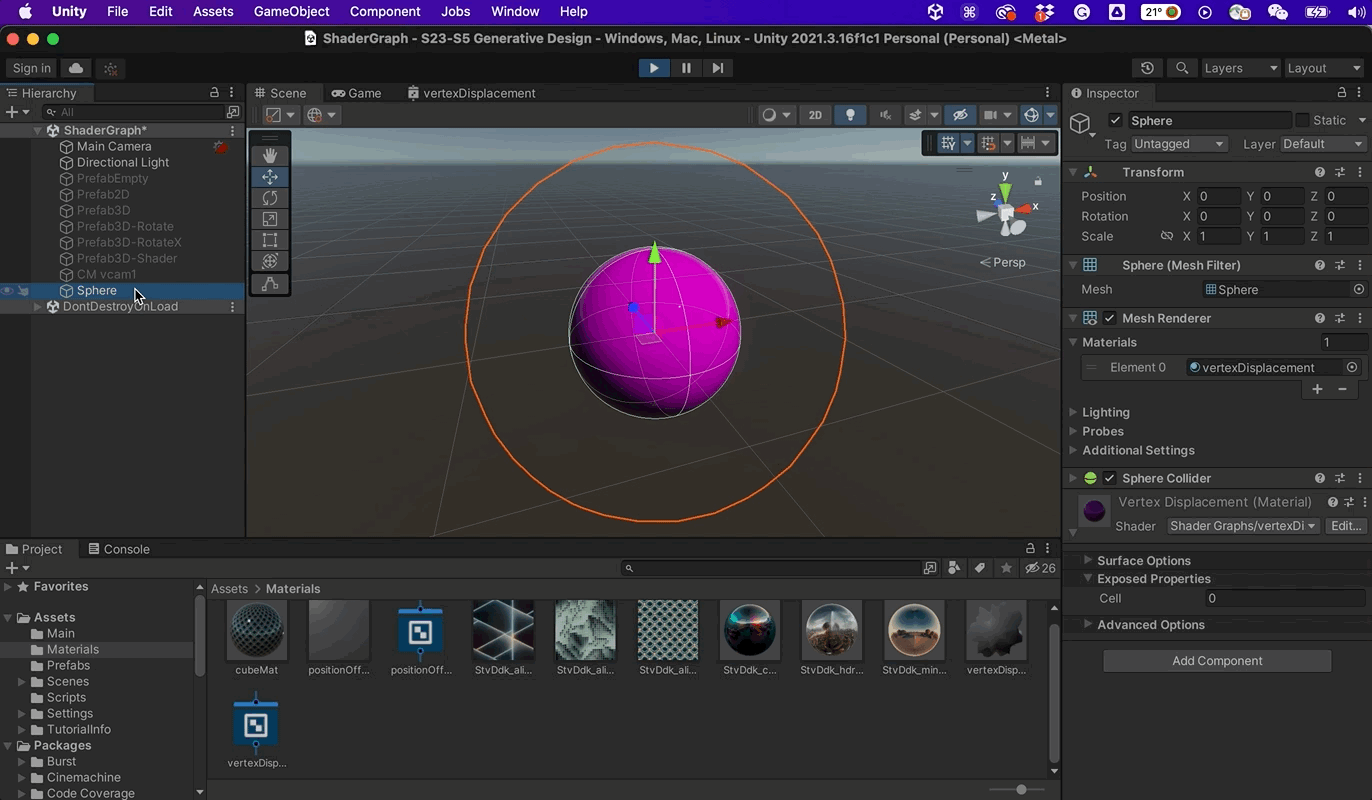Viewport: 1372px width, 800px height.
Task: Open the Tag Untagged dropdown
Action: click(1178, 144)
